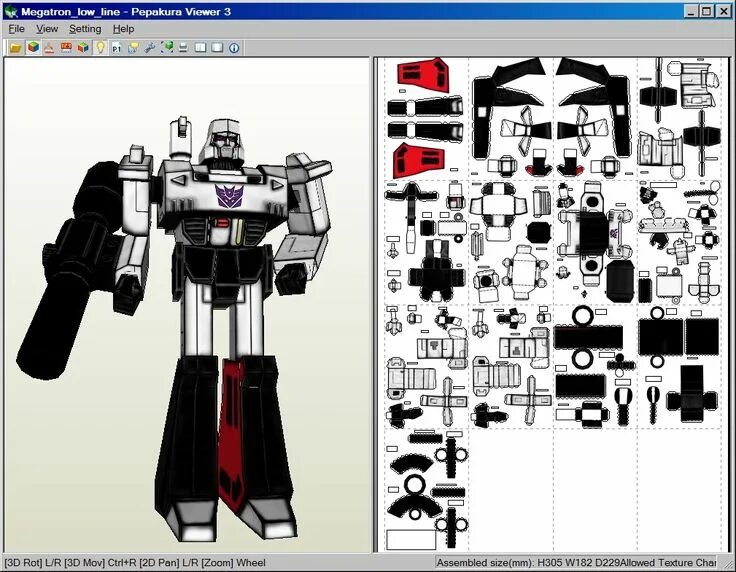
Task: Click the P.1 page number icon
Action: point(116,47)
